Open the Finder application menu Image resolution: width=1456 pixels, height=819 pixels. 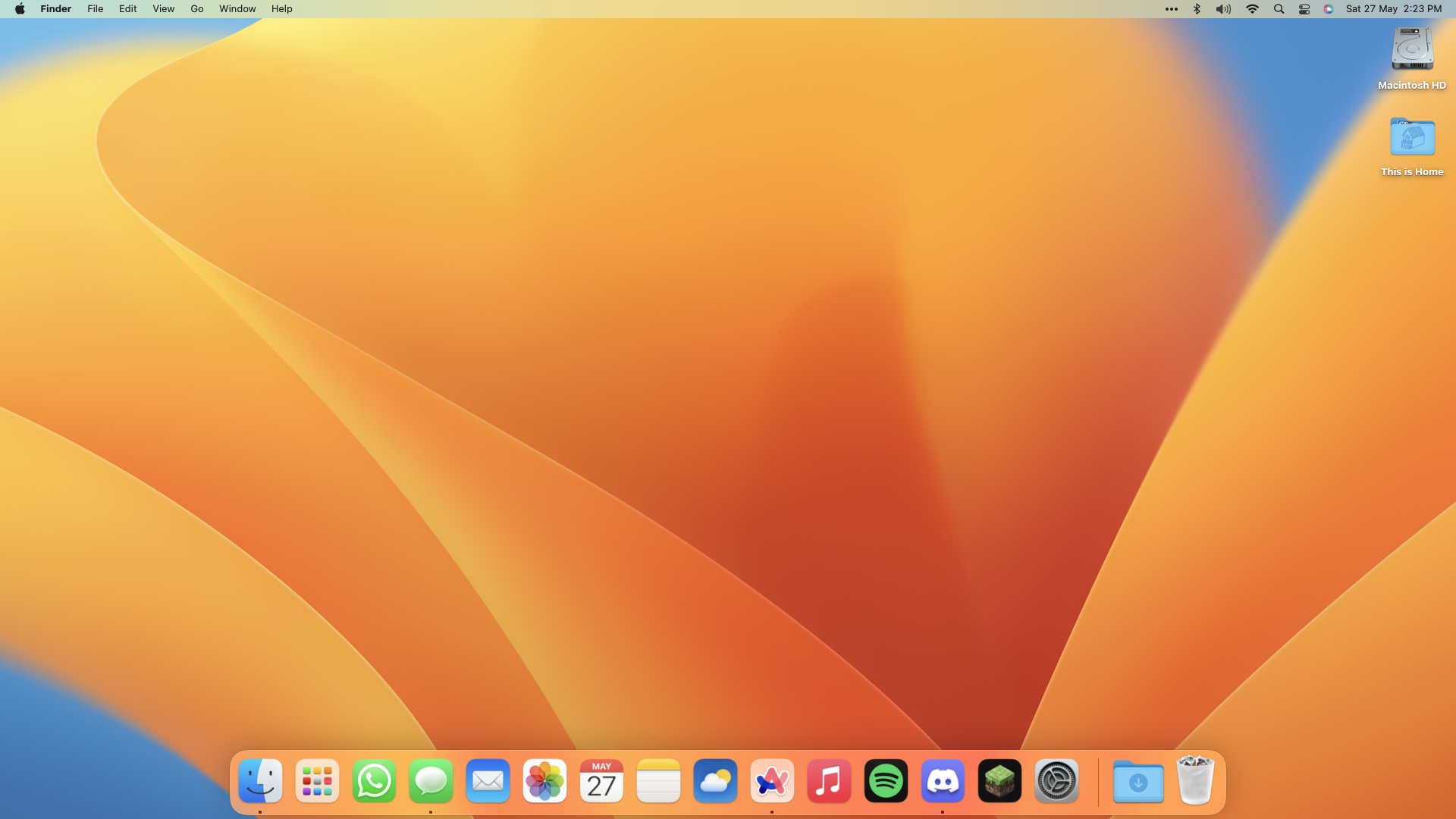click(x=56, y=9)
